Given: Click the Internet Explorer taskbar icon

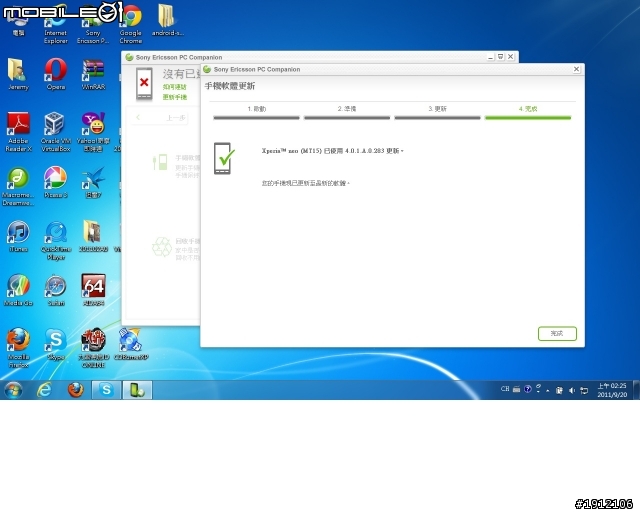Looking at the screenshot, I should click(x=44, y=390).
